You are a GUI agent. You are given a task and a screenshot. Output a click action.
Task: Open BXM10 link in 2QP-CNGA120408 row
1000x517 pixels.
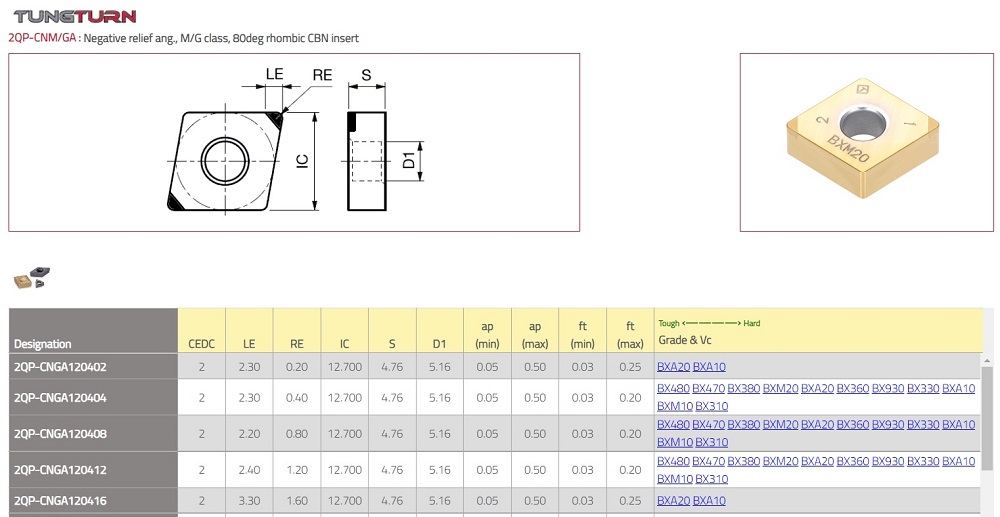click(x=675, y=442)
